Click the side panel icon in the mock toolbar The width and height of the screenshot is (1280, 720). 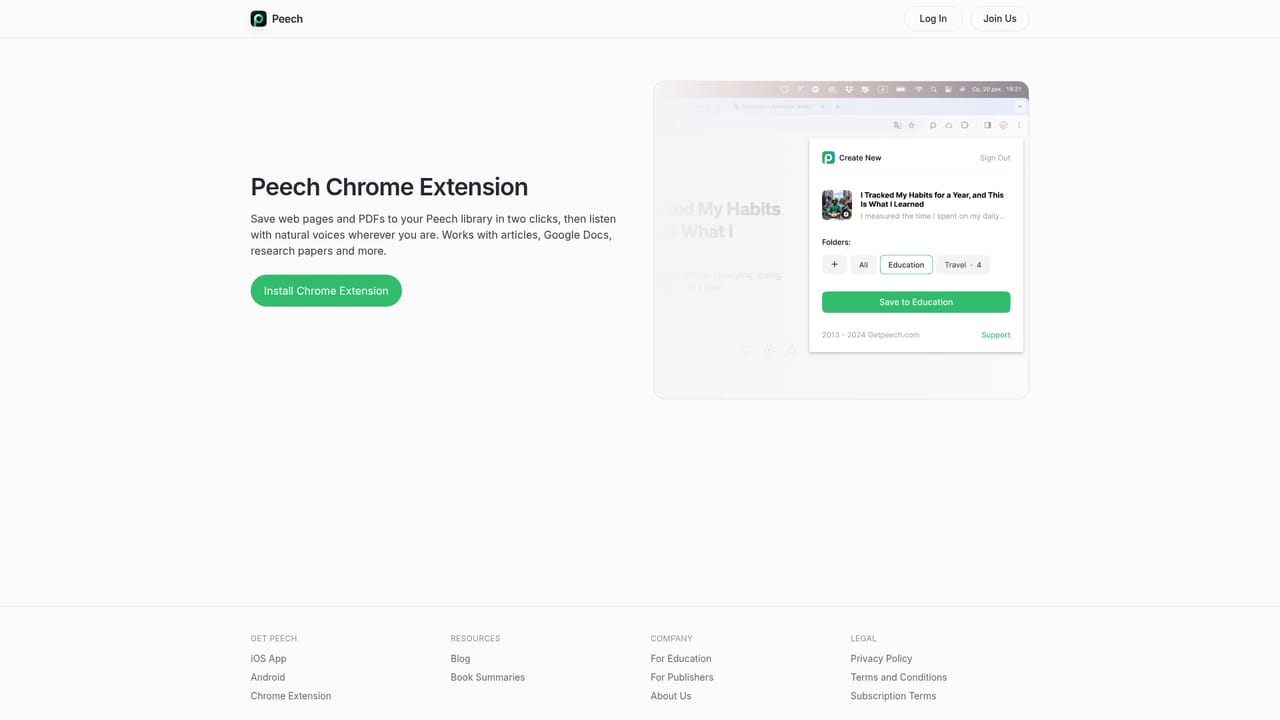987,125
